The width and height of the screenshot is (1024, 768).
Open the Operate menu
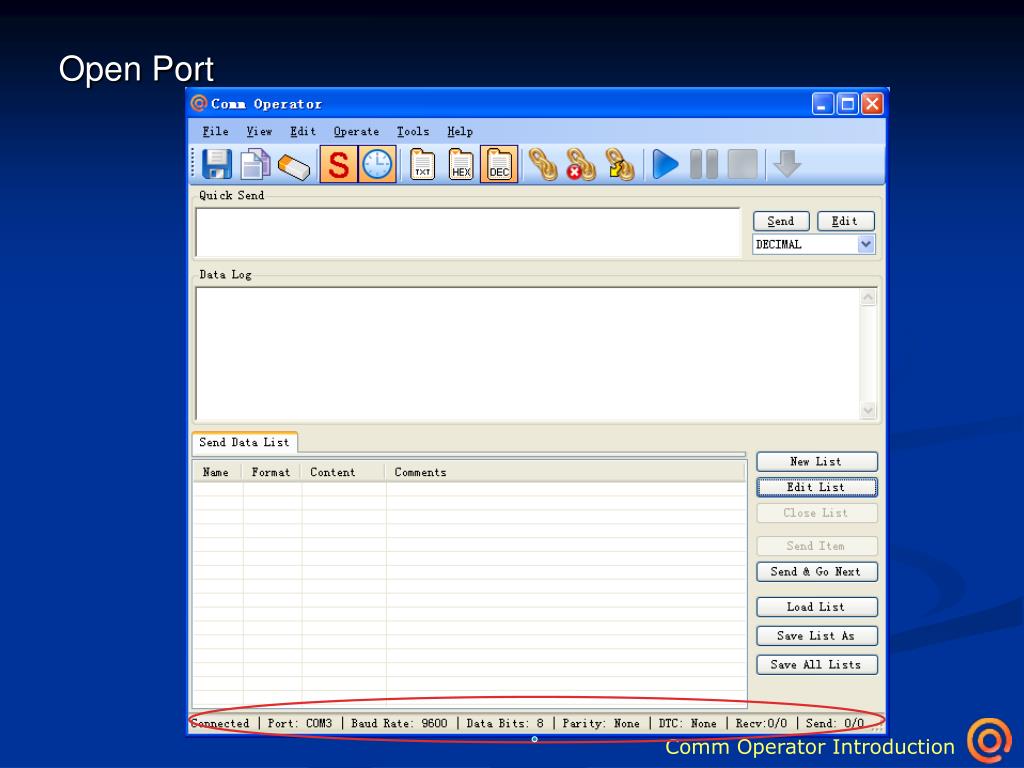[x=356, y=131]
